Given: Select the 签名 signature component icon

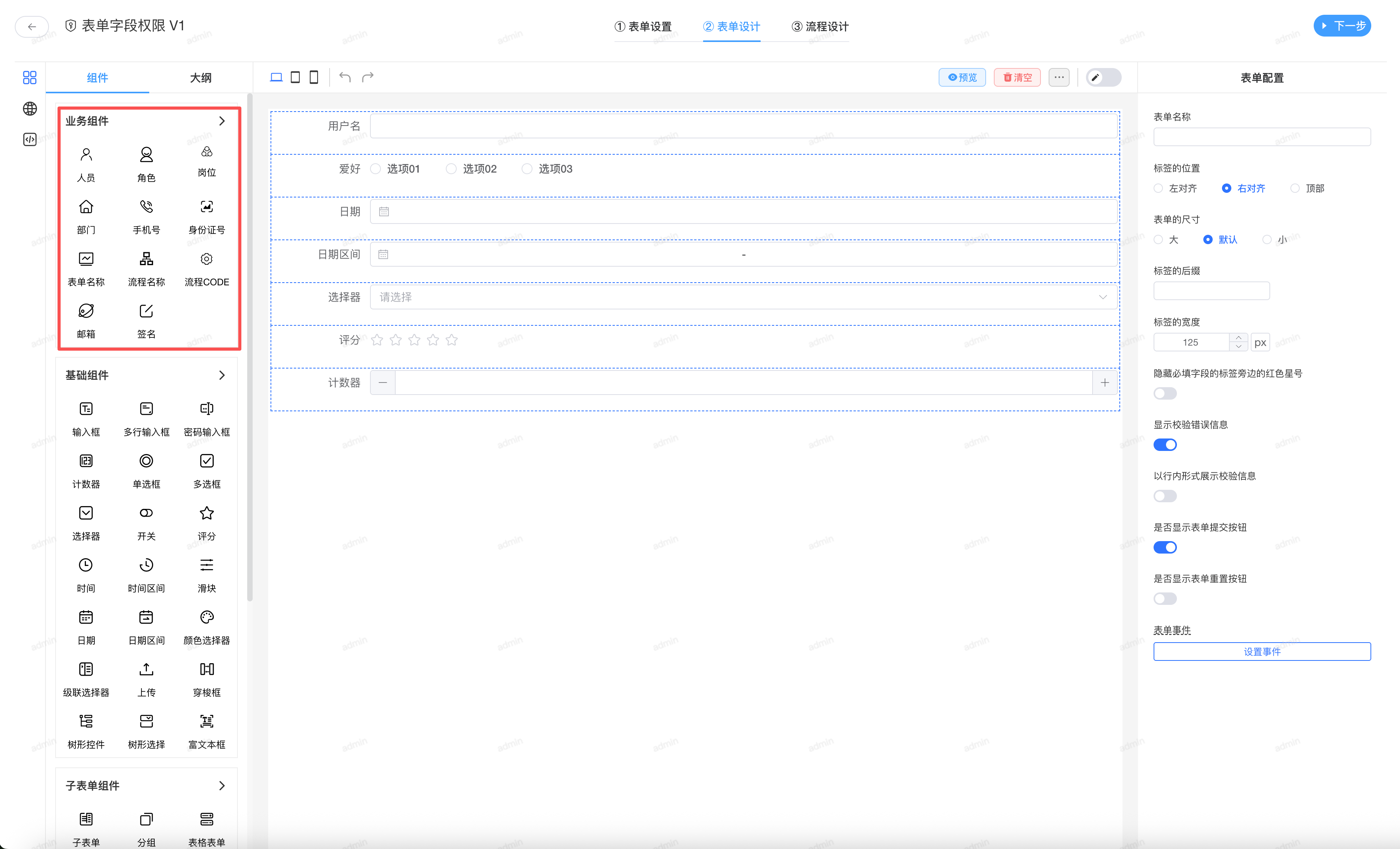Looking at the screenshot, I should pos(146,311).
